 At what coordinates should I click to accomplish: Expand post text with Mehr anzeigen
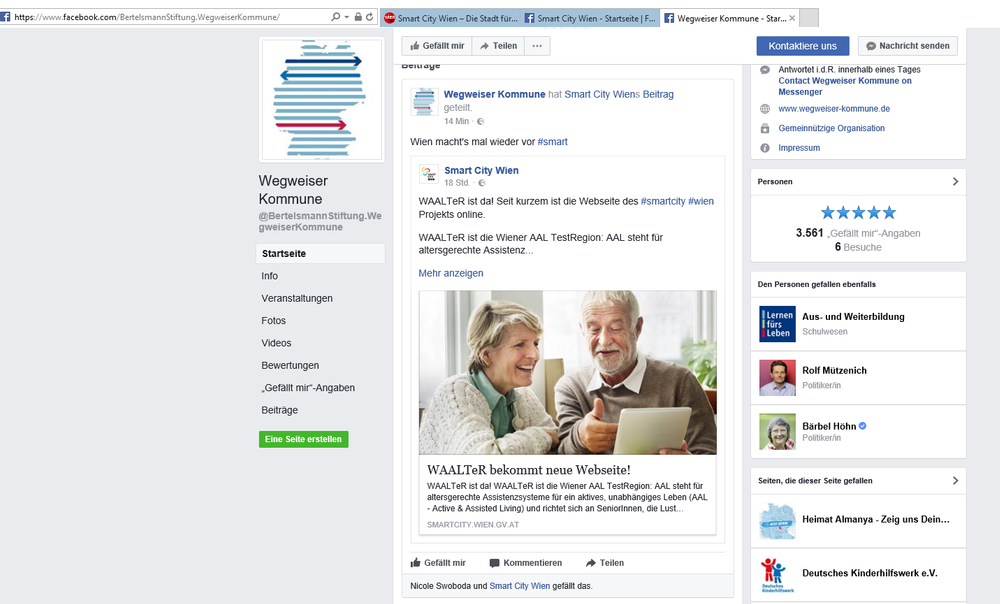tap(451, 273)
